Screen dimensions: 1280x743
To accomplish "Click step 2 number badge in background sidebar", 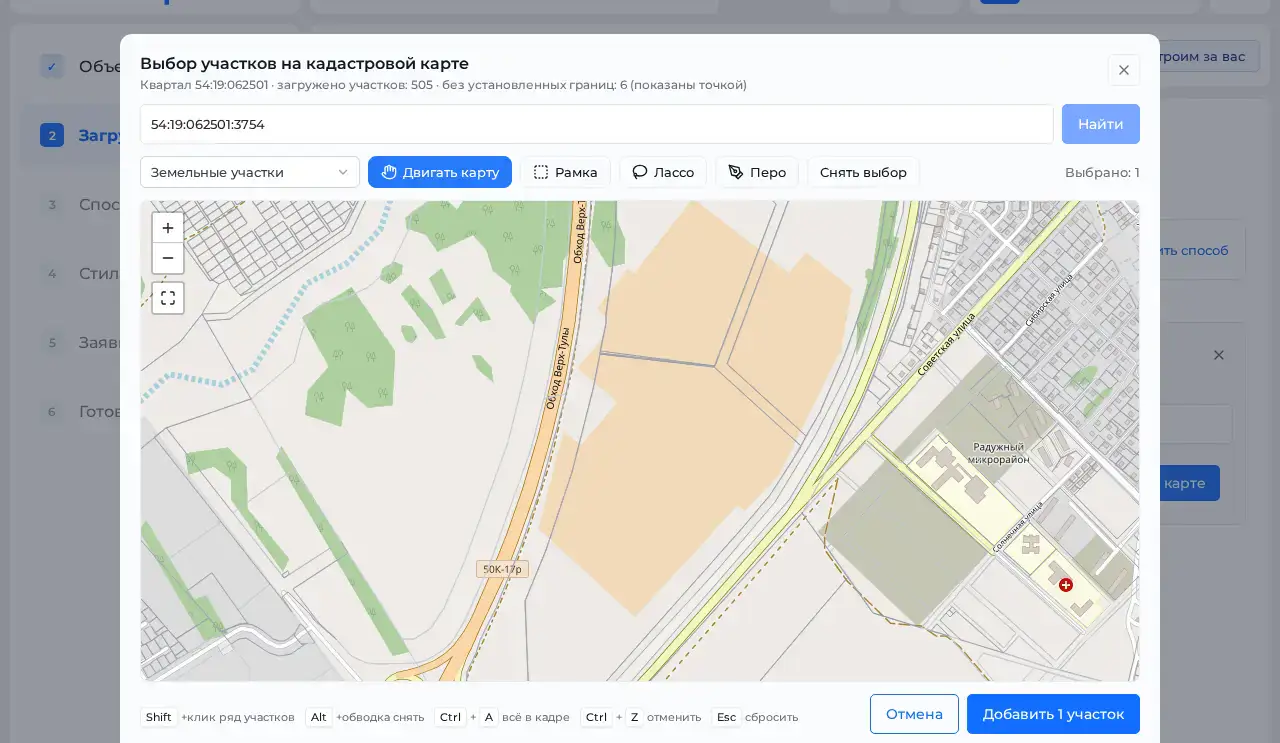I will point(52,135).
